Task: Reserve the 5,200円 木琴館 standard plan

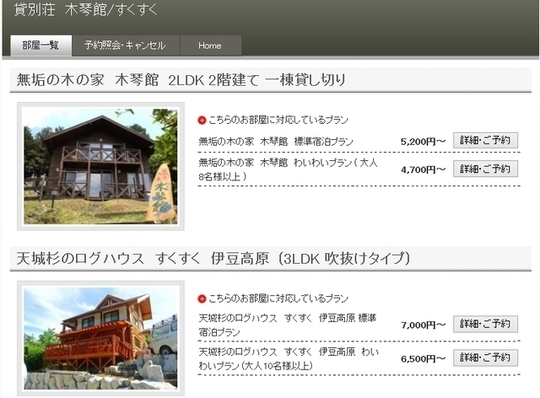Action: pyautogui.click(x=485, y=140)
